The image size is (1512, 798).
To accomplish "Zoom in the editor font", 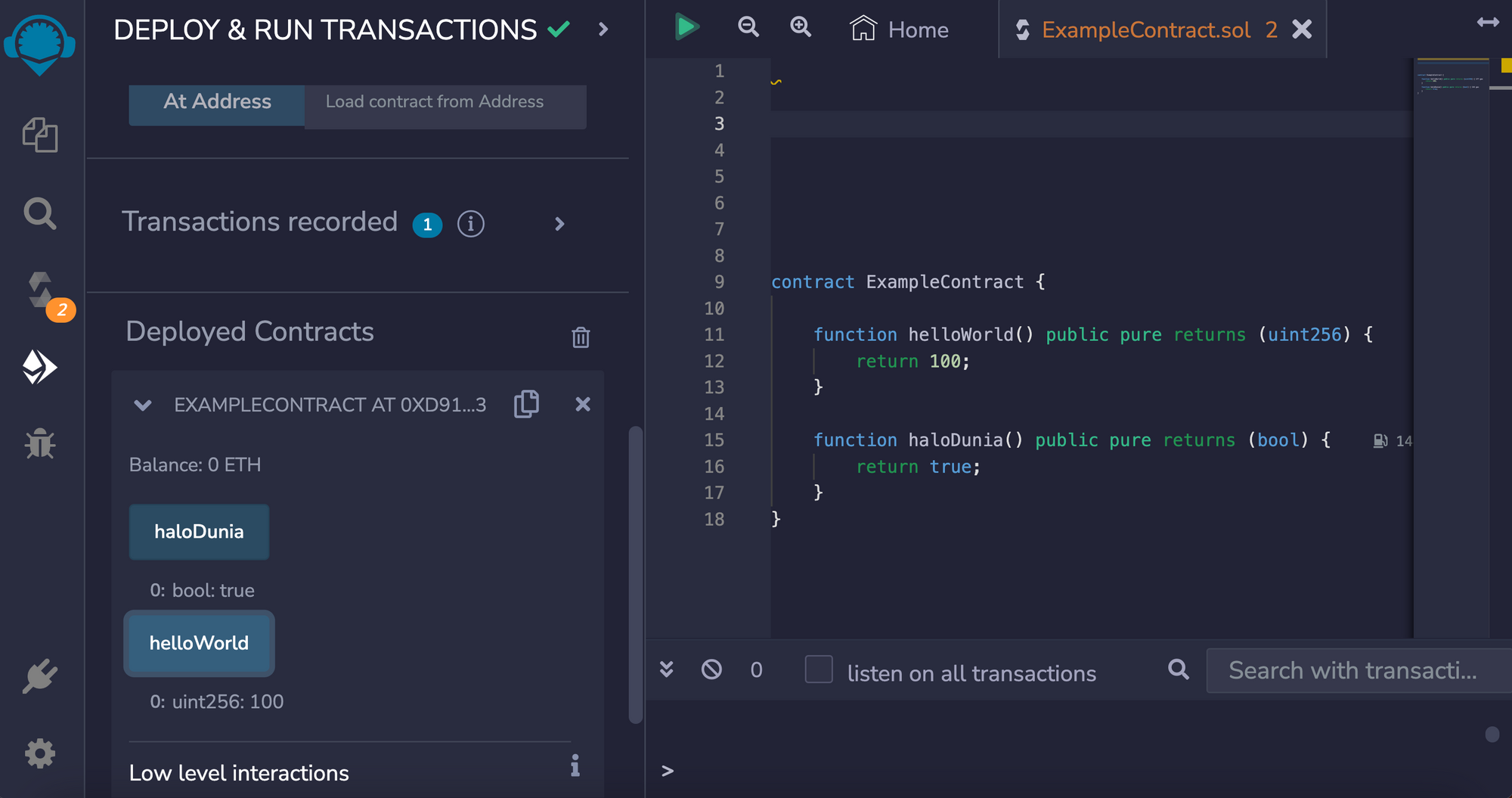I will pos(800,27).
